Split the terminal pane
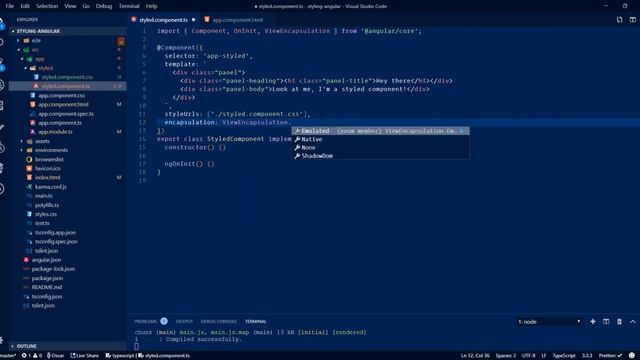Screen dimensions: 640x360 pyautogui.click(x=606, y=322)
